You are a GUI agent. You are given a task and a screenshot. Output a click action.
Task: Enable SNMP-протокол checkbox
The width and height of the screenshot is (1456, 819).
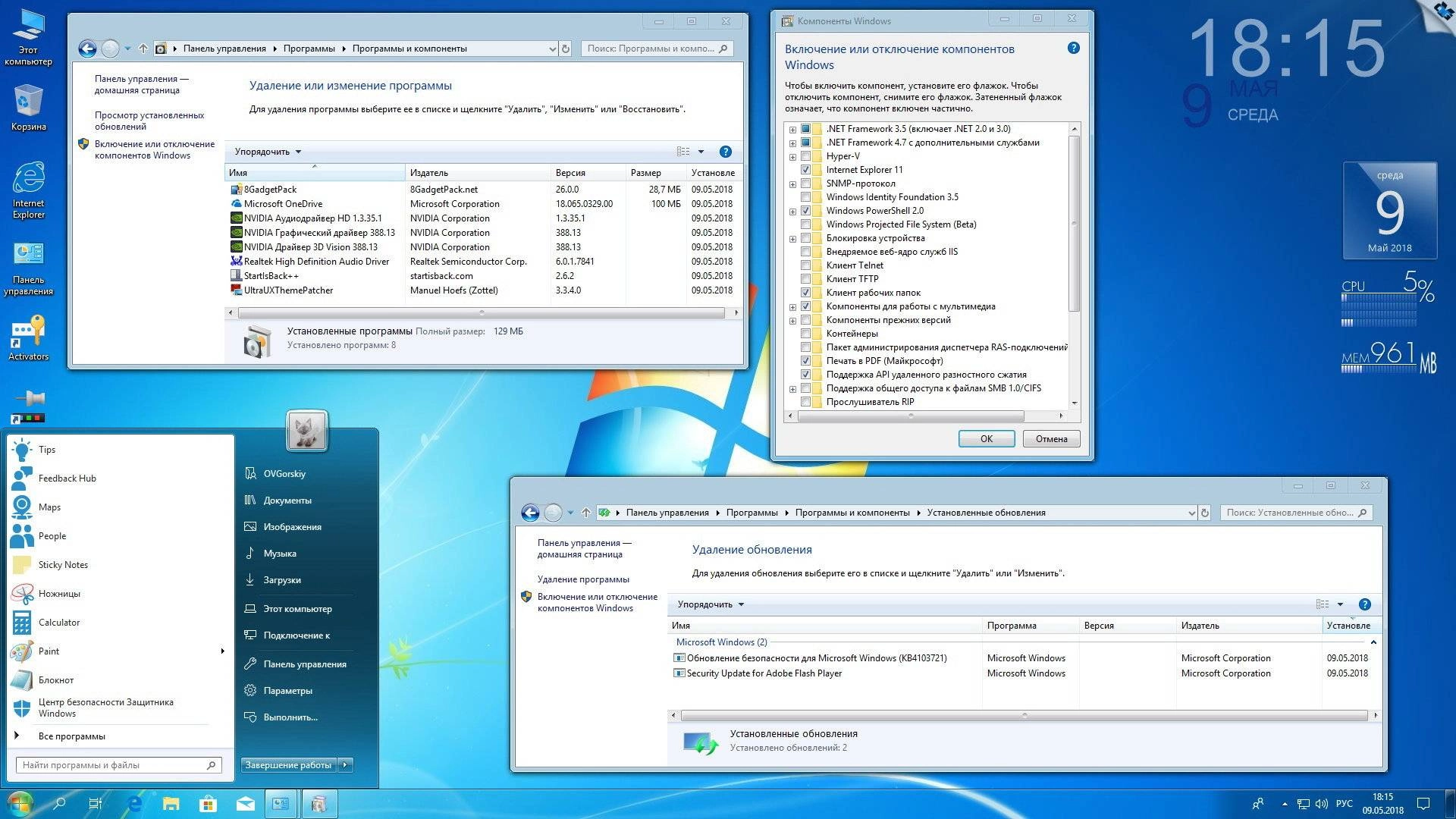(x=805, y=184)
